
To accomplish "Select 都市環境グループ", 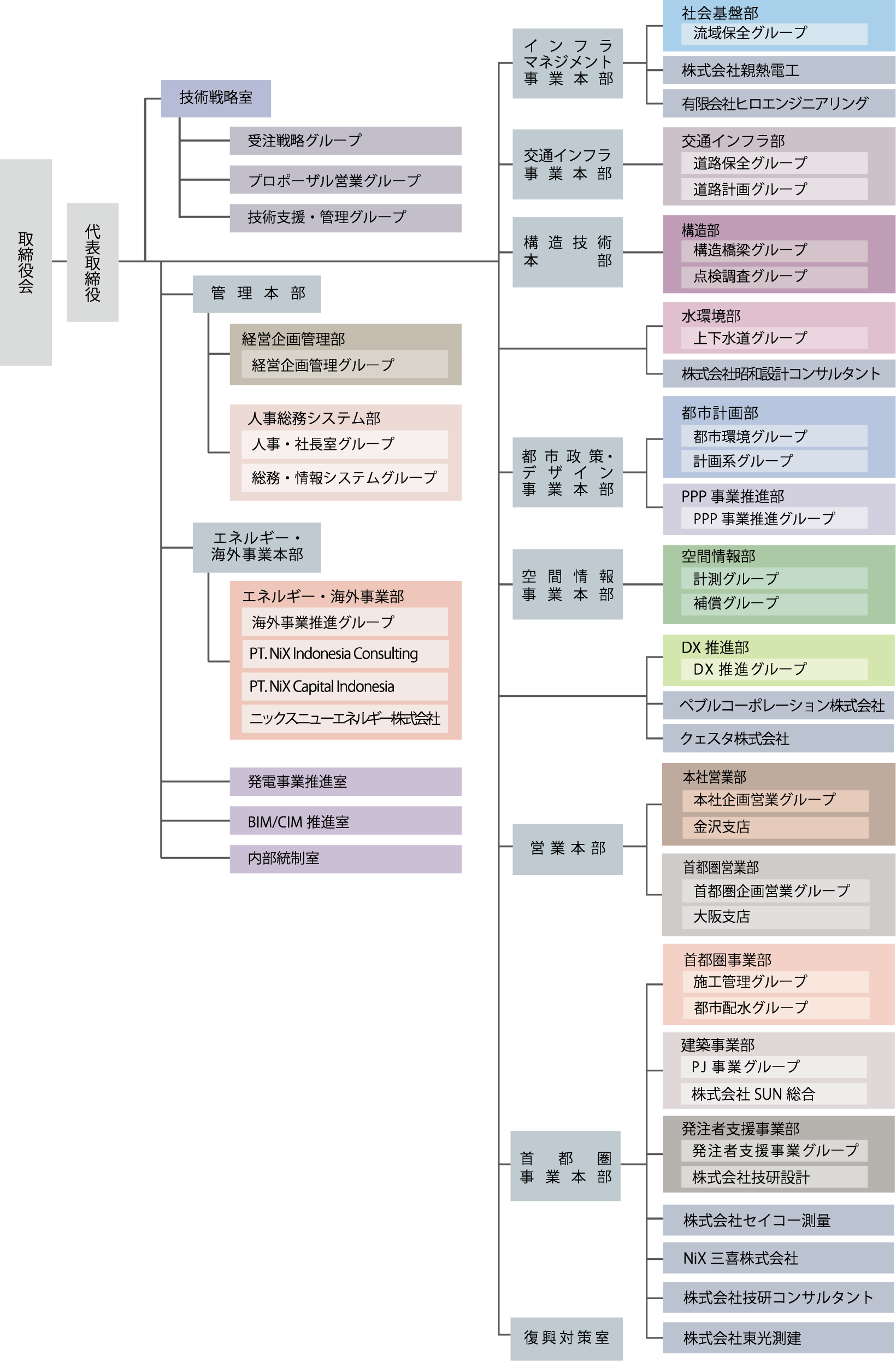I will pos(774,436).
